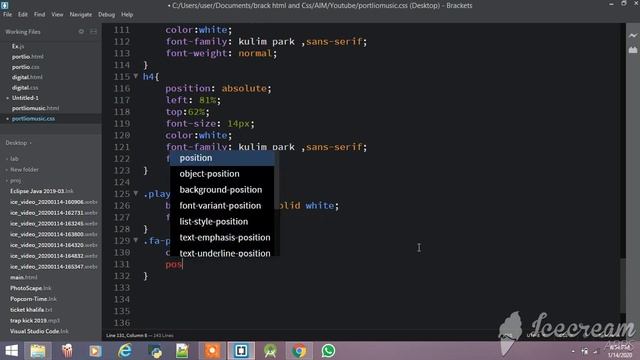Image resolution: width=640 pixels, height=360 pixels.
Task: Open Eclipse Java 2019-03.lnk file
Action: pyautogui.click(x=42, y=191)
